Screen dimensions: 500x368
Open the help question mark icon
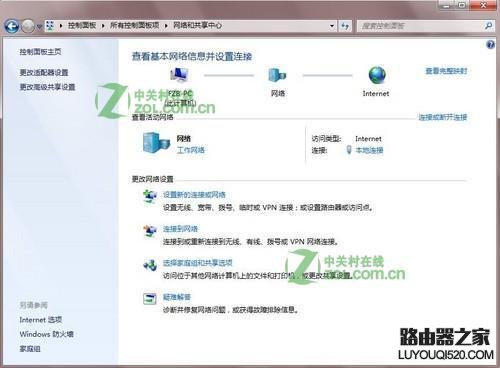click(x=490, y=44)
